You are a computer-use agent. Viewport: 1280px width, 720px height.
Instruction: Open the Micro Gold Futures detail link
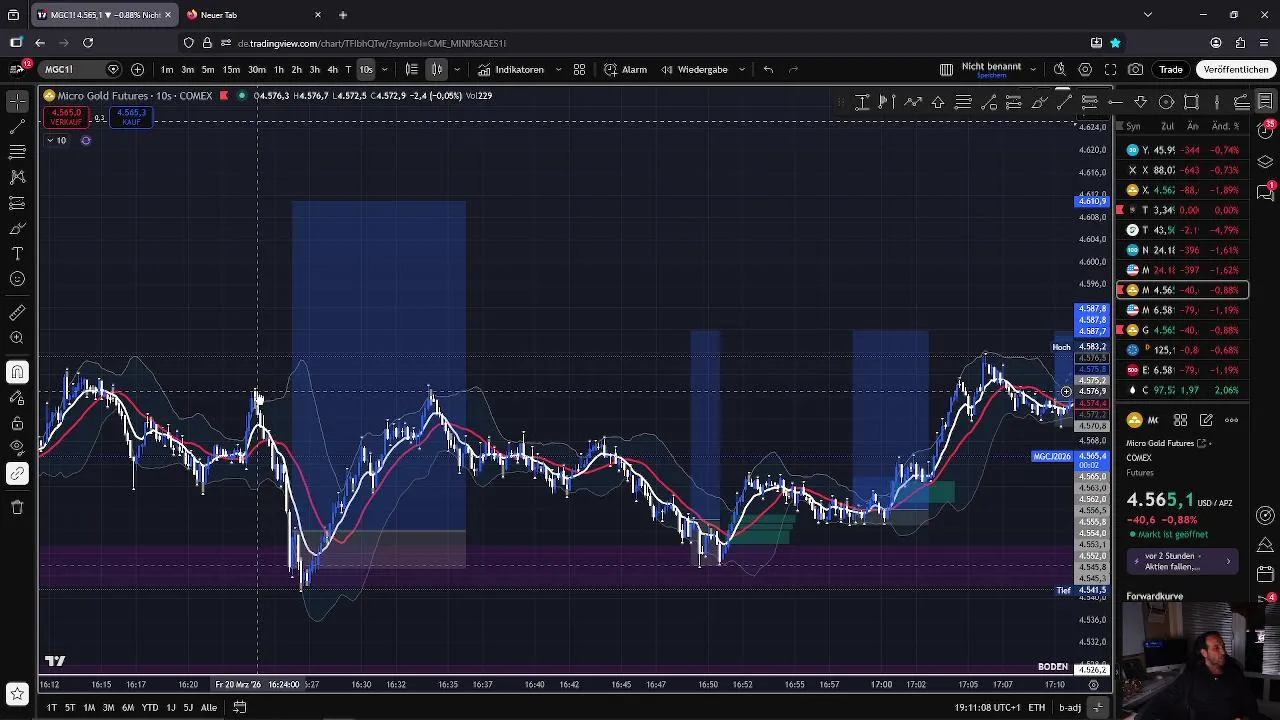1166,443
